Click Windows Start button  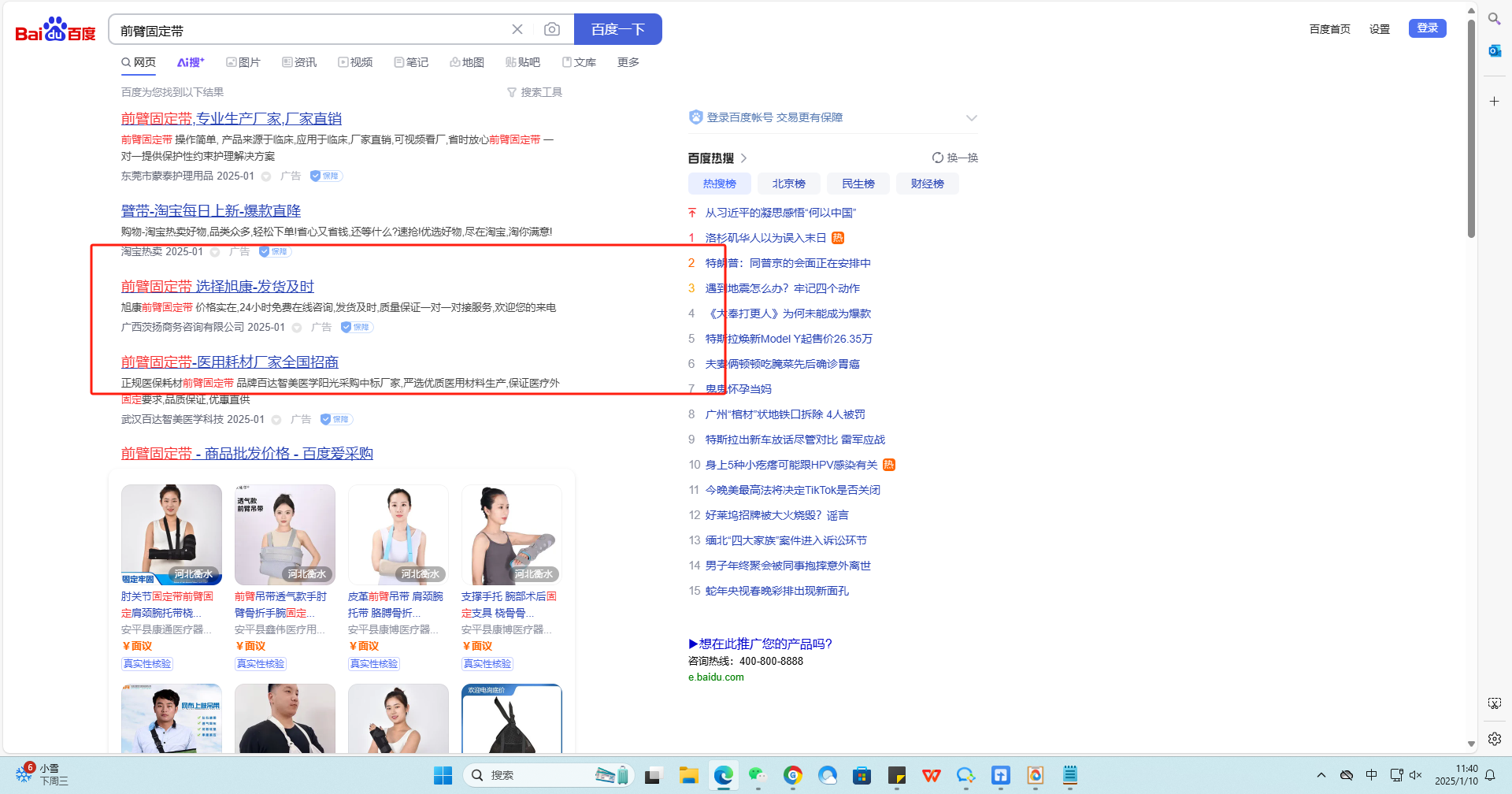click(x=443, y=776)
